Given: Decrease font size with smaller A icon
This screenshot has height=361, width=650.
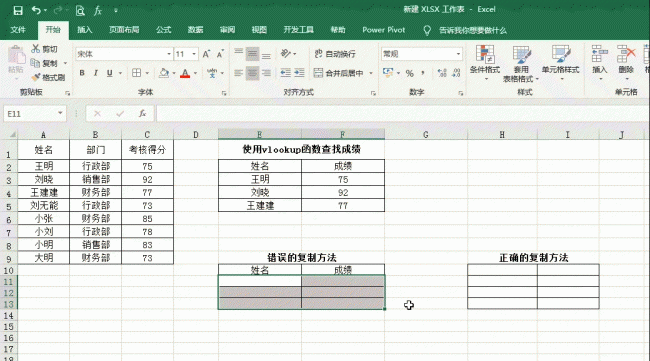Looking at the screenshot, I should tap(220, 54).
